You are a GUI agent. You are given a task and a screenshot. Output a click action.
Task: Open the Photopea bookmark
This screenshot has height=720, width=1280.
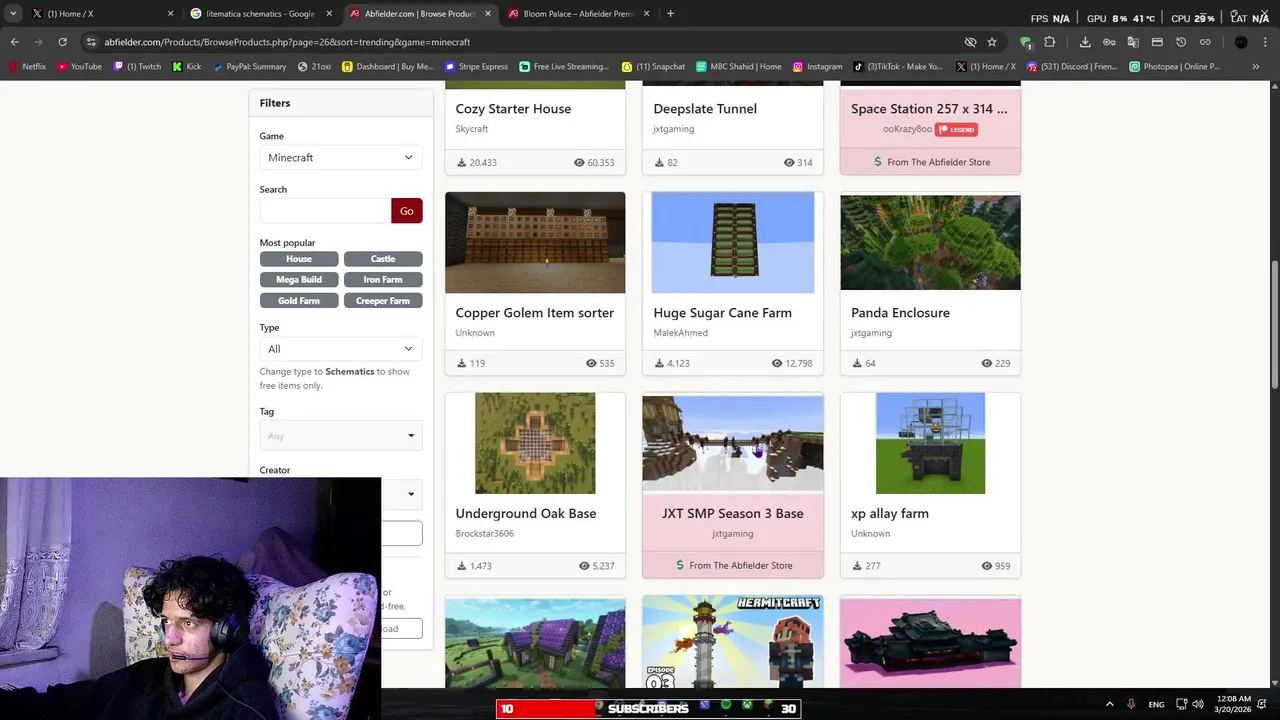pyautogui.click(x=1175, y=66)
